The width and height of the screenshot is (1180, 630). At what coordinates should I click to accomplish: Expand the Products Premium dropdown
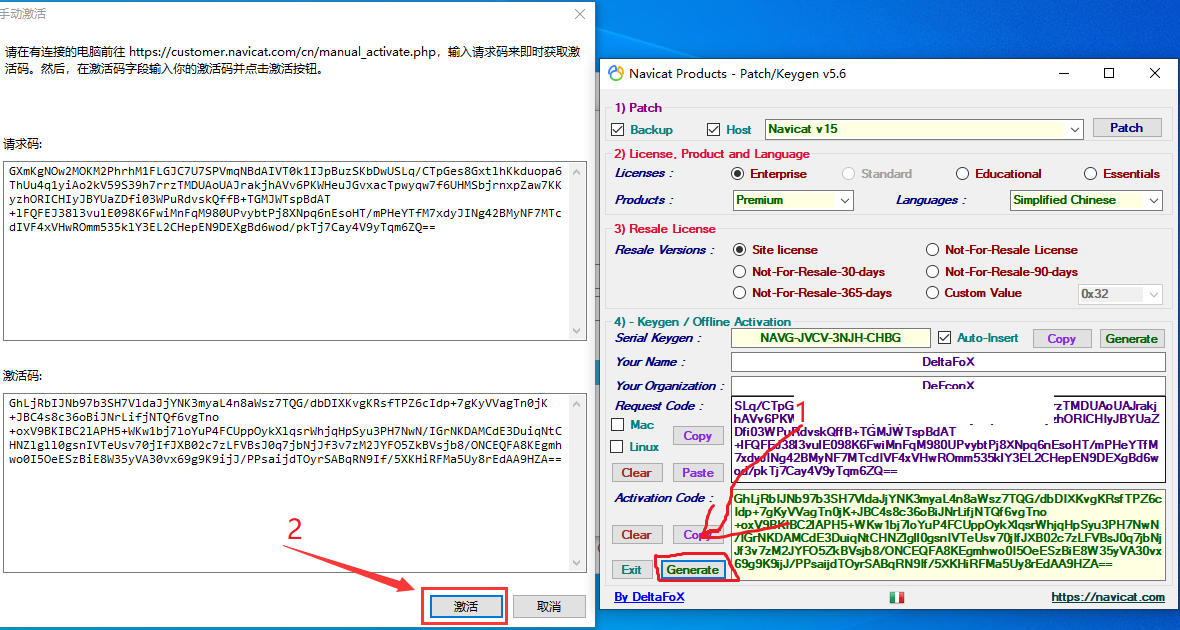click(845, 201)
